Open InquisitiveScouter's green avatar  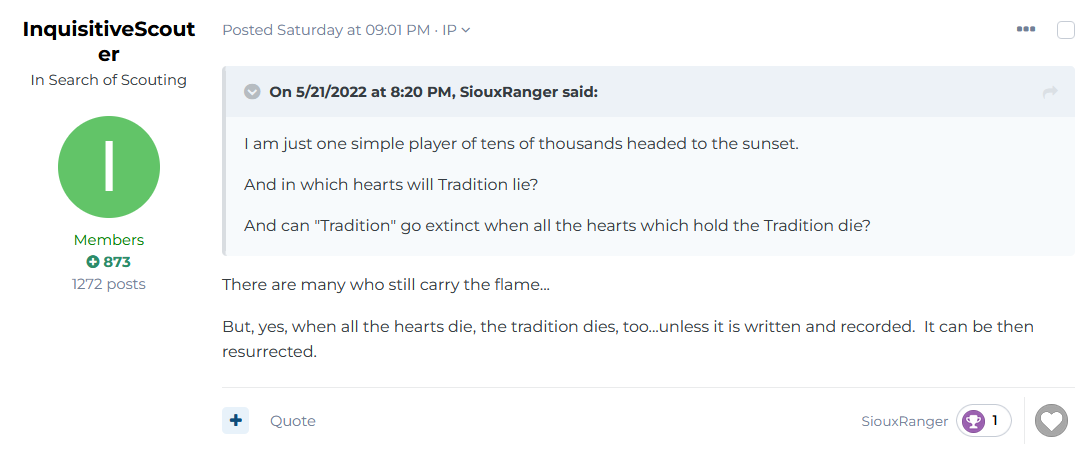pyautogui.click(x=109, y=167)
